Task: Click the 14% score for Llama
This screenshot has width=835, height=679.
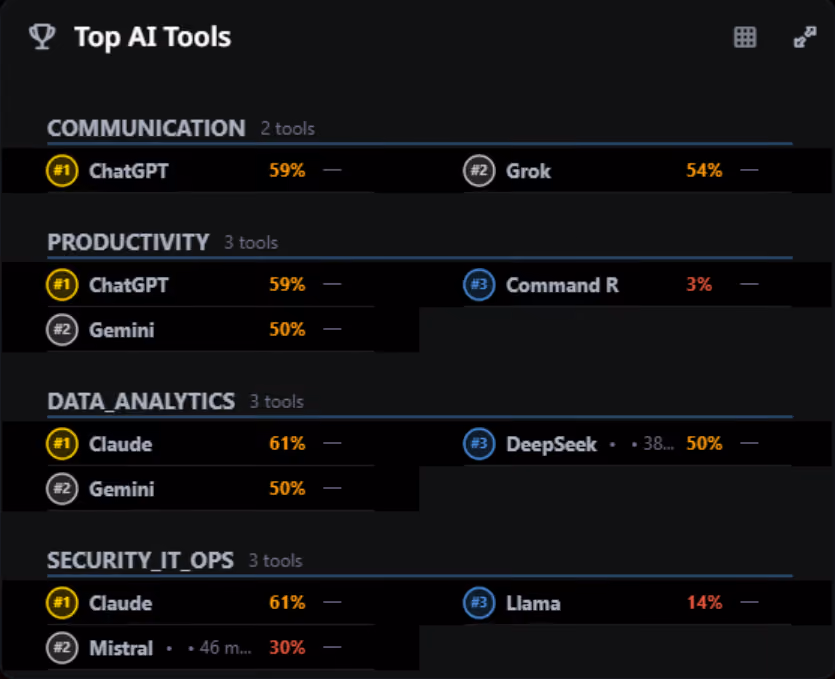Action: (x=704, y=602)
